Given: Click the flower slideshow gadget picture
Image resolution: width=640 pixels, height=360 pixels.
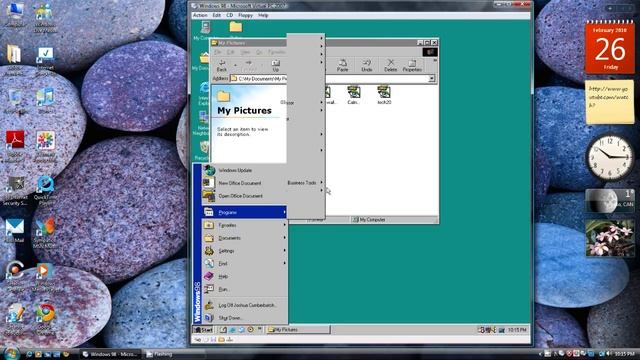Looking at the screenshot, I should pos(610,238).
